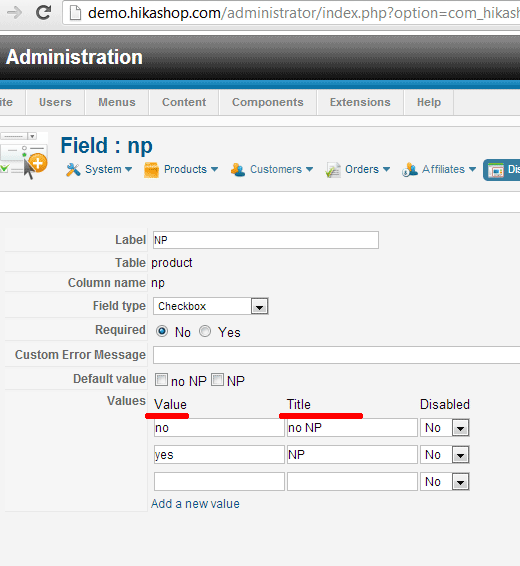The width and height of the screenshot is (520, 566).
Task: Click the browser forward arrow
Action: (14, 13)
